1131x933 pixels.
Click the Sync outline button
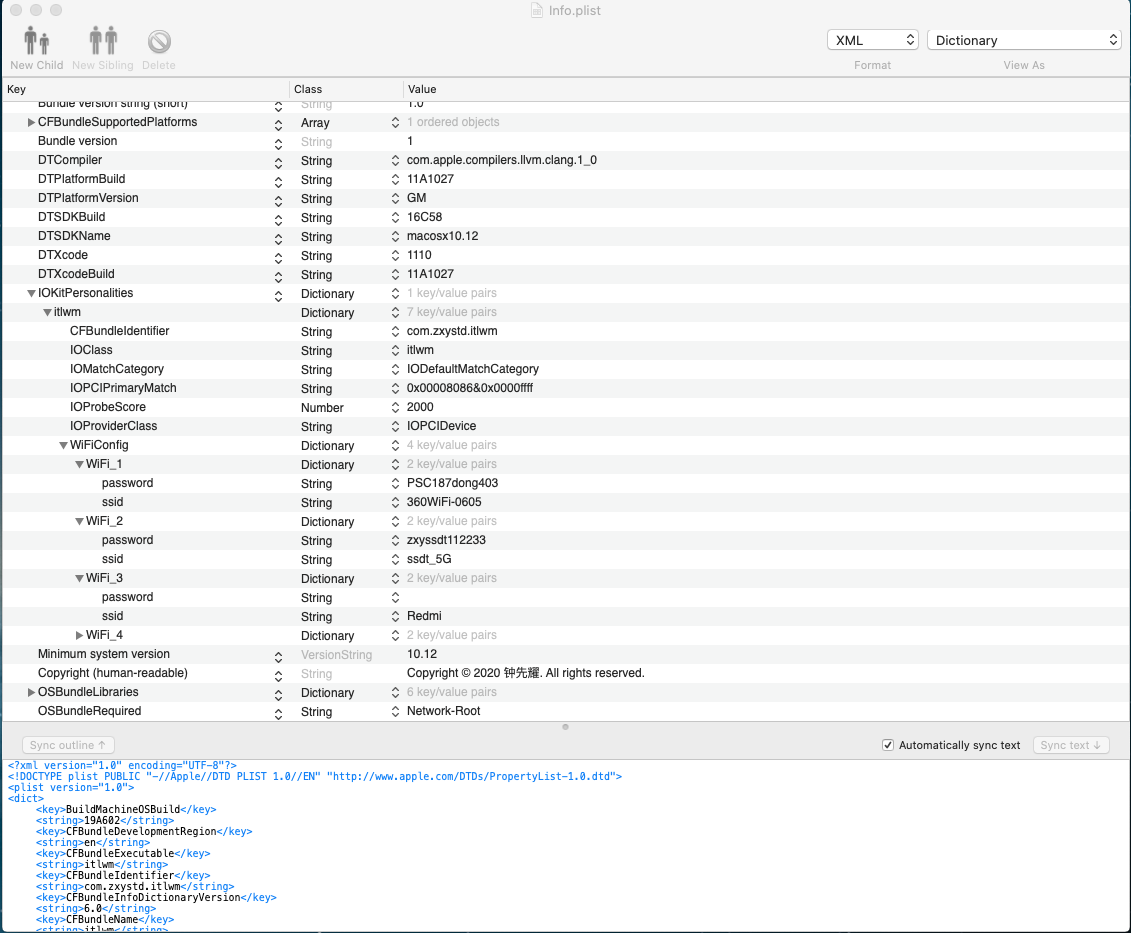click(x=67, y=745)
